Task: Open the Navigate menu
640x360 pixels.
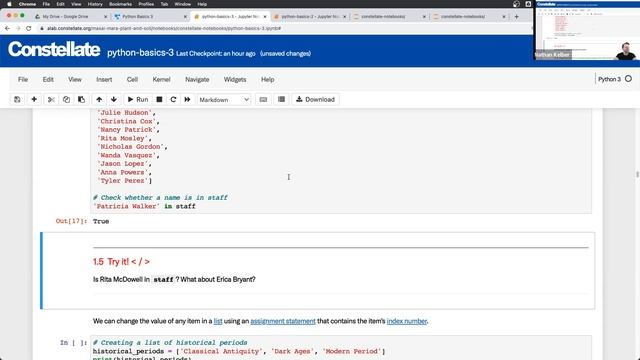Action: click(197, 80)
